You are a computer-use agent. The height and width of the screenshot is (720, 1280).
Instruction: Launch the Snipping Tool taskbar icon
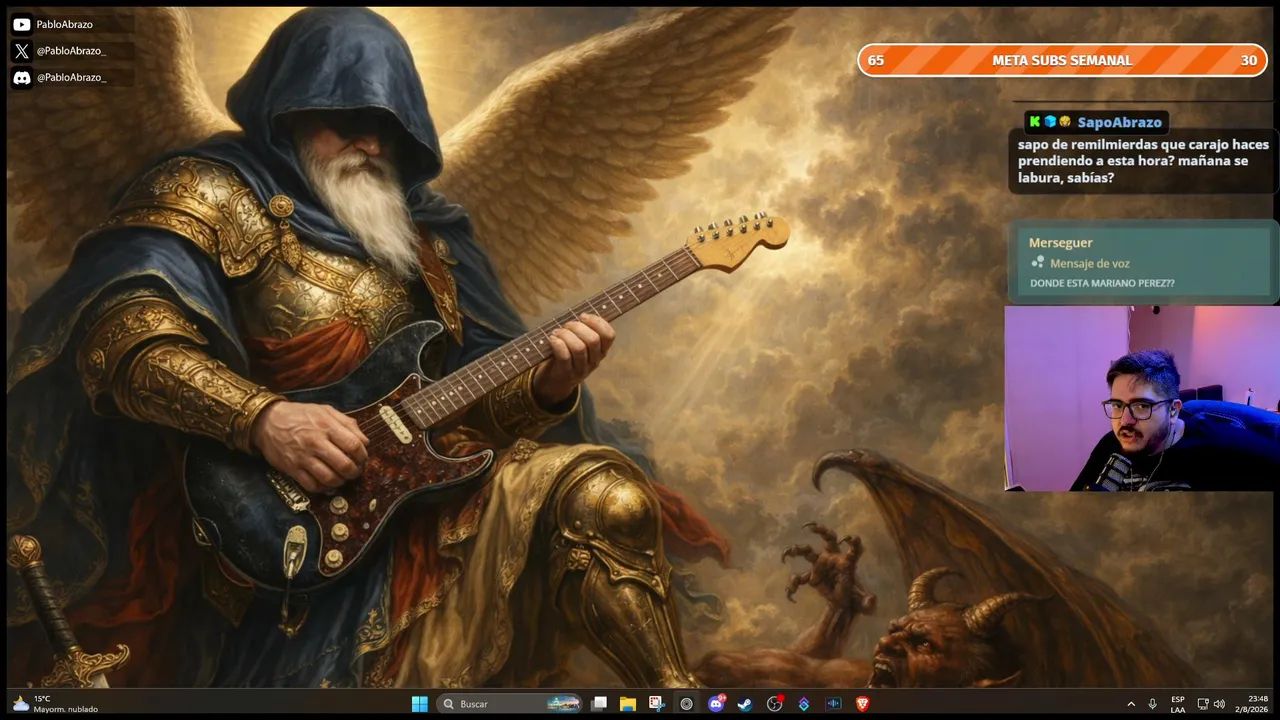click(x=656, y=704)
